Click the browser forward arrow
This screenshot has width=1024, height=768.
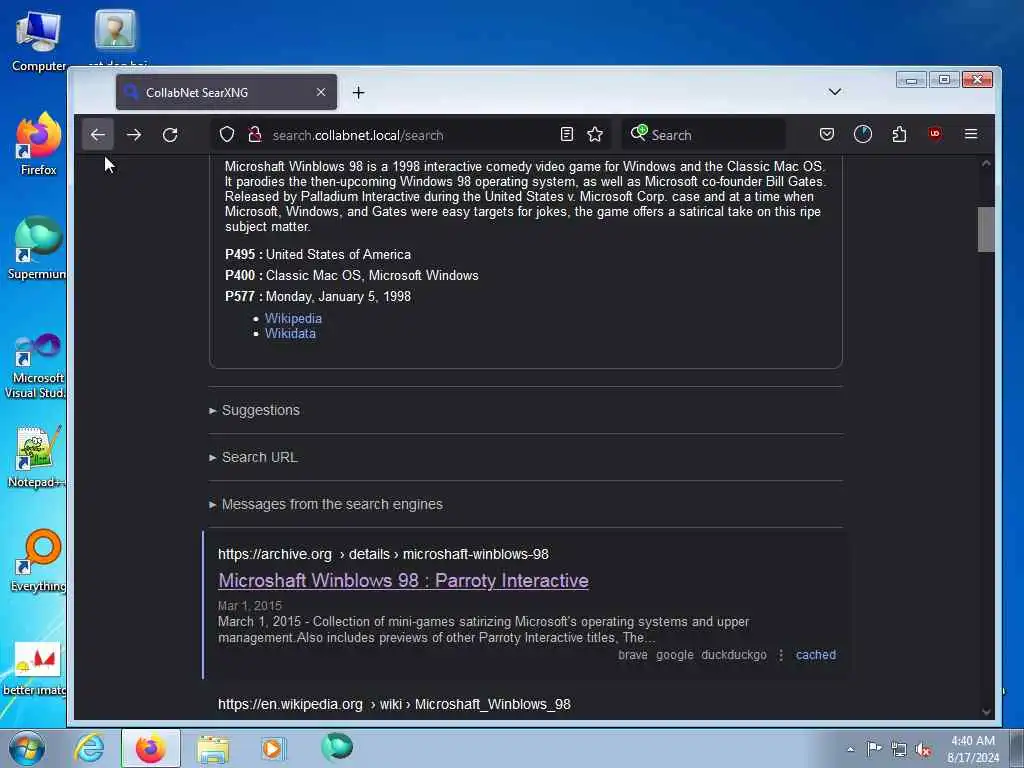[x=134, y=135]
